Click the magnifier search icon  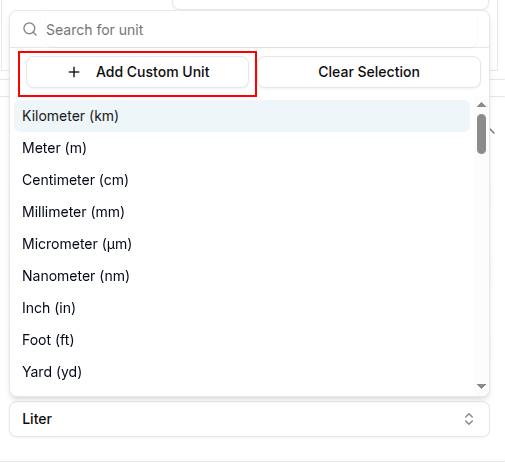tap(30, 29)
